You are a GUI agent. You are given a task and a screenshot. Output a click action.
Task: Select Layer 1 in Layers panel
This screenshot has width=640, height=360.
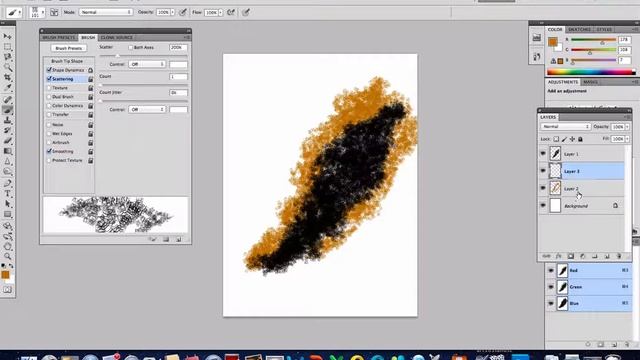(x=582, y=154)
